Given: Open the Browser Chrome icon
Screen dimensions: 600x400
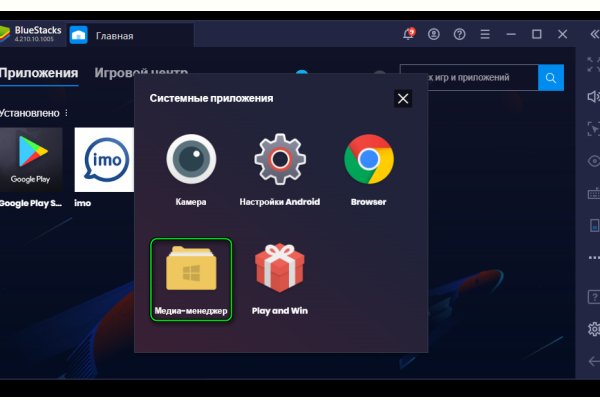Looking at the screenshot, I should 368,160.
